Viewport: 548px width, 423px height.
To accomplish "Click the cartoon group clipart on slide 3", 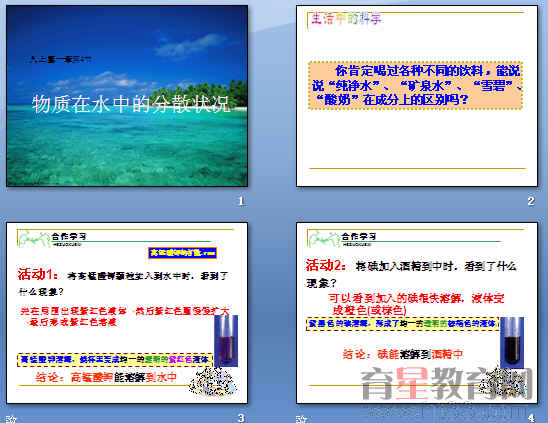I will point(213,382).
